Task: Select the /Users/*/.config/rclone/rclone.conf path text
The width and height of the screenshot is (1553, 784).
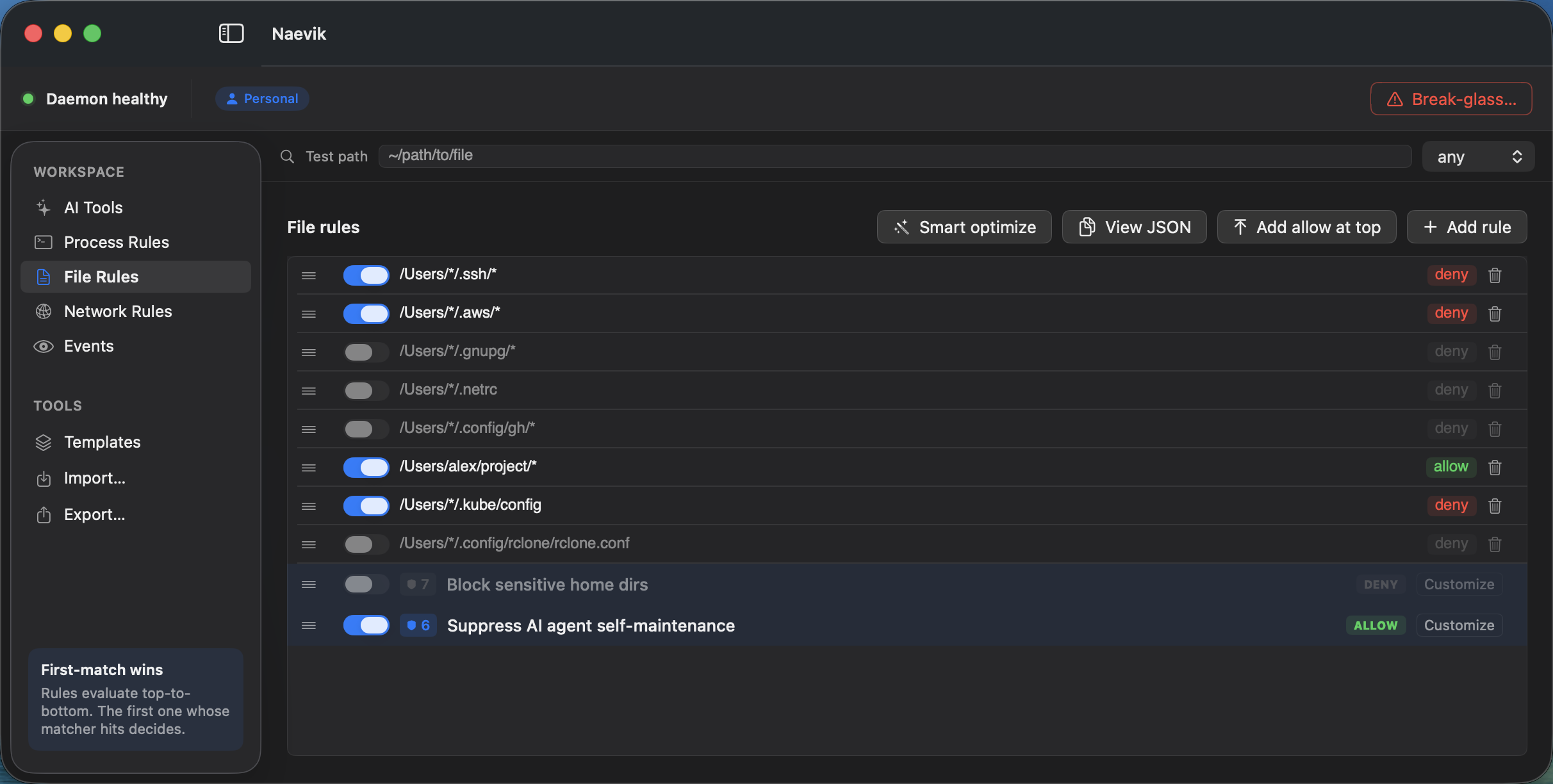Action: coord(514,543)
